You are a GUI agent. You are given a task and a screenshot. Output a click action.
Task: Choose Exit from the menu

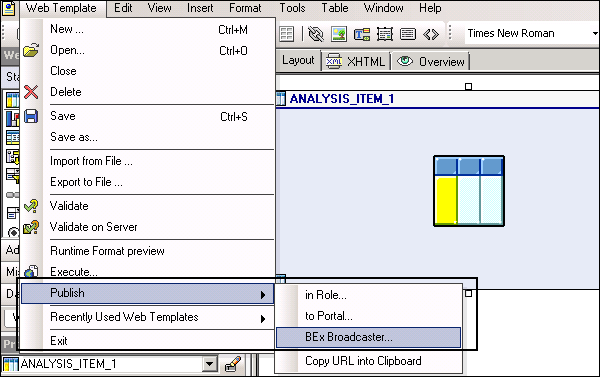coord(148,341)
